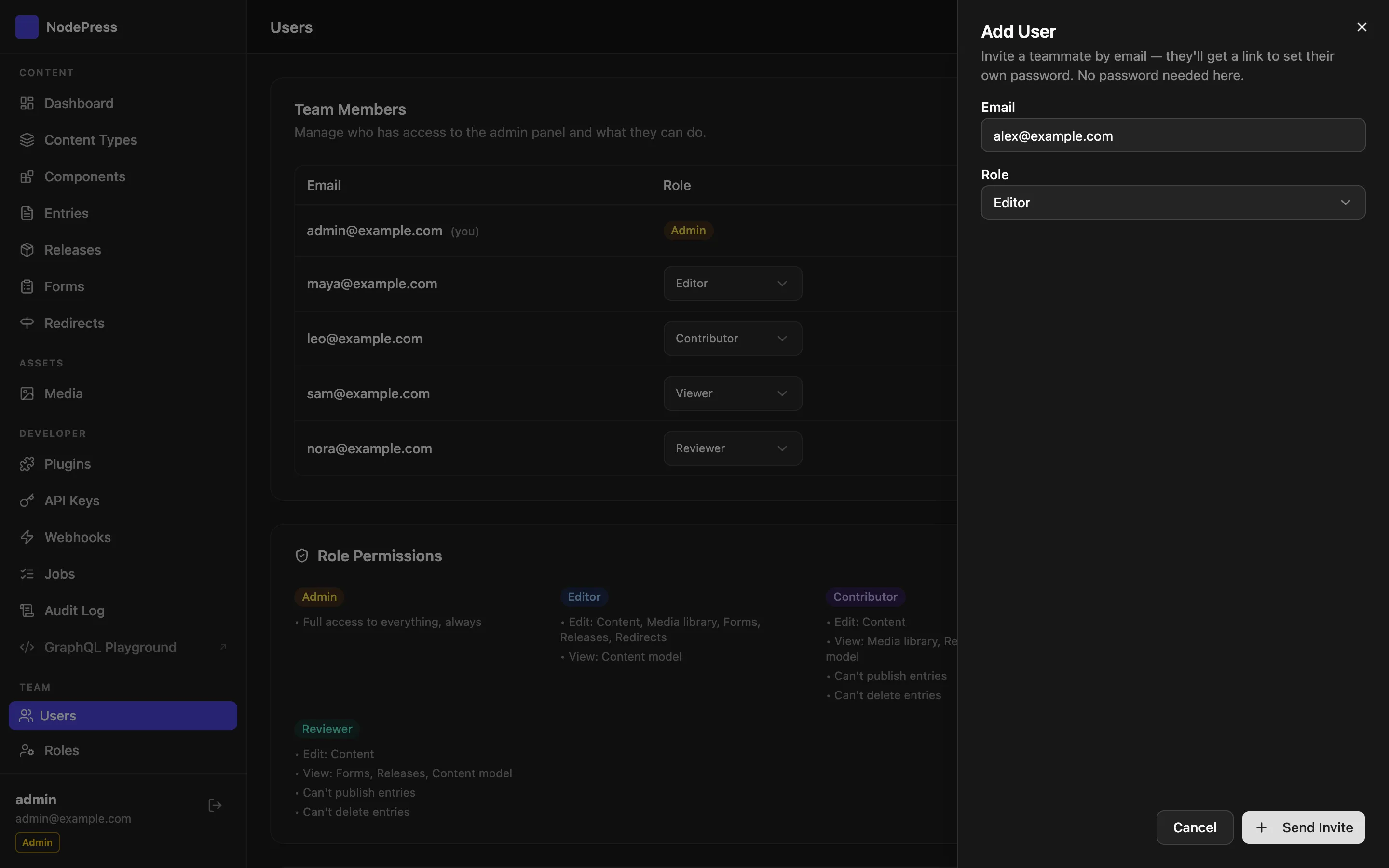Click the Audit Log scroll icon
The image size is (1389, 868).
[x=27, y=611]
